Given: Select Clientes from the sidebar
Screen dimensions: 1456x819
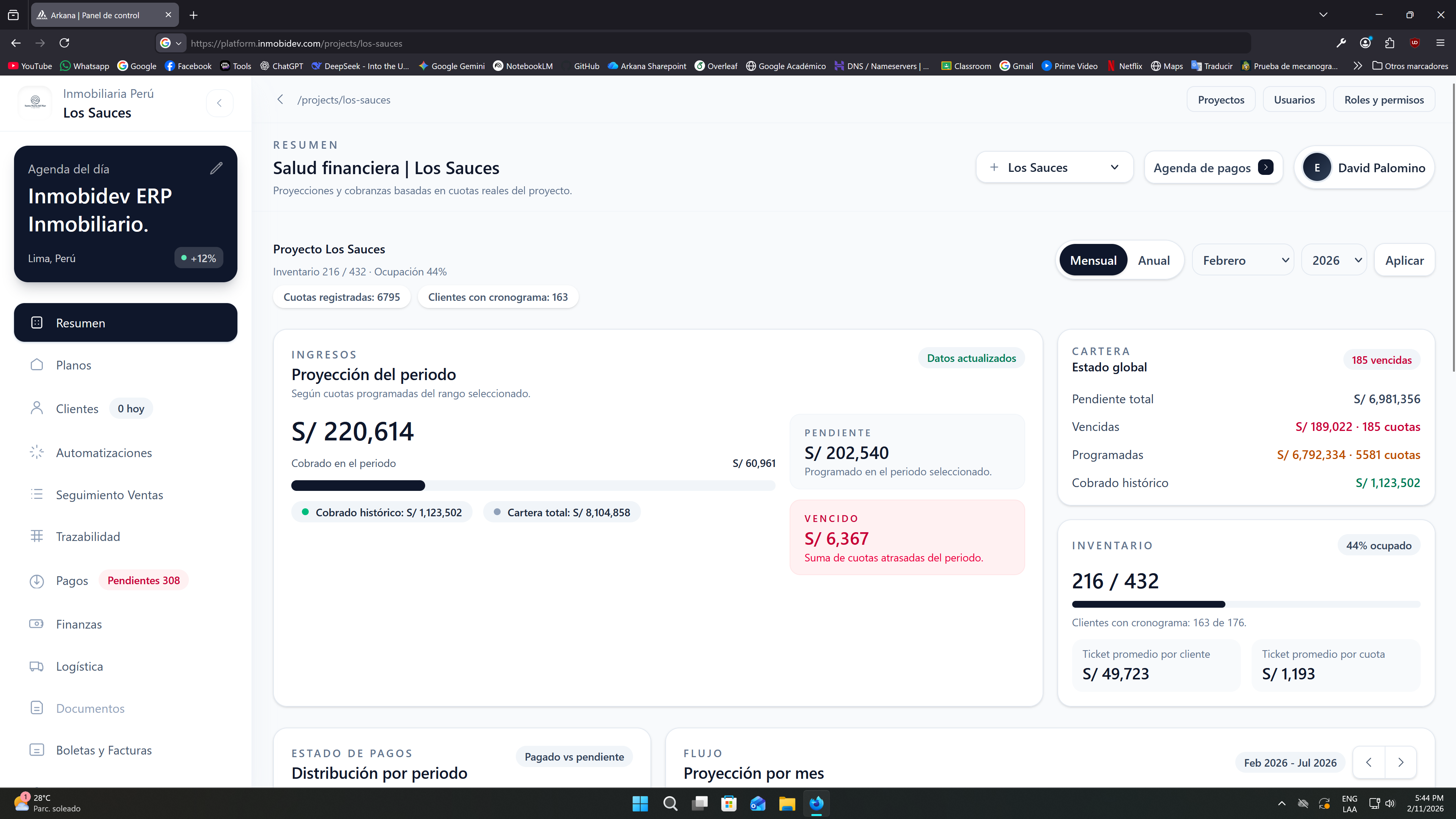Looking at the screenshot, I should [77, 408].
